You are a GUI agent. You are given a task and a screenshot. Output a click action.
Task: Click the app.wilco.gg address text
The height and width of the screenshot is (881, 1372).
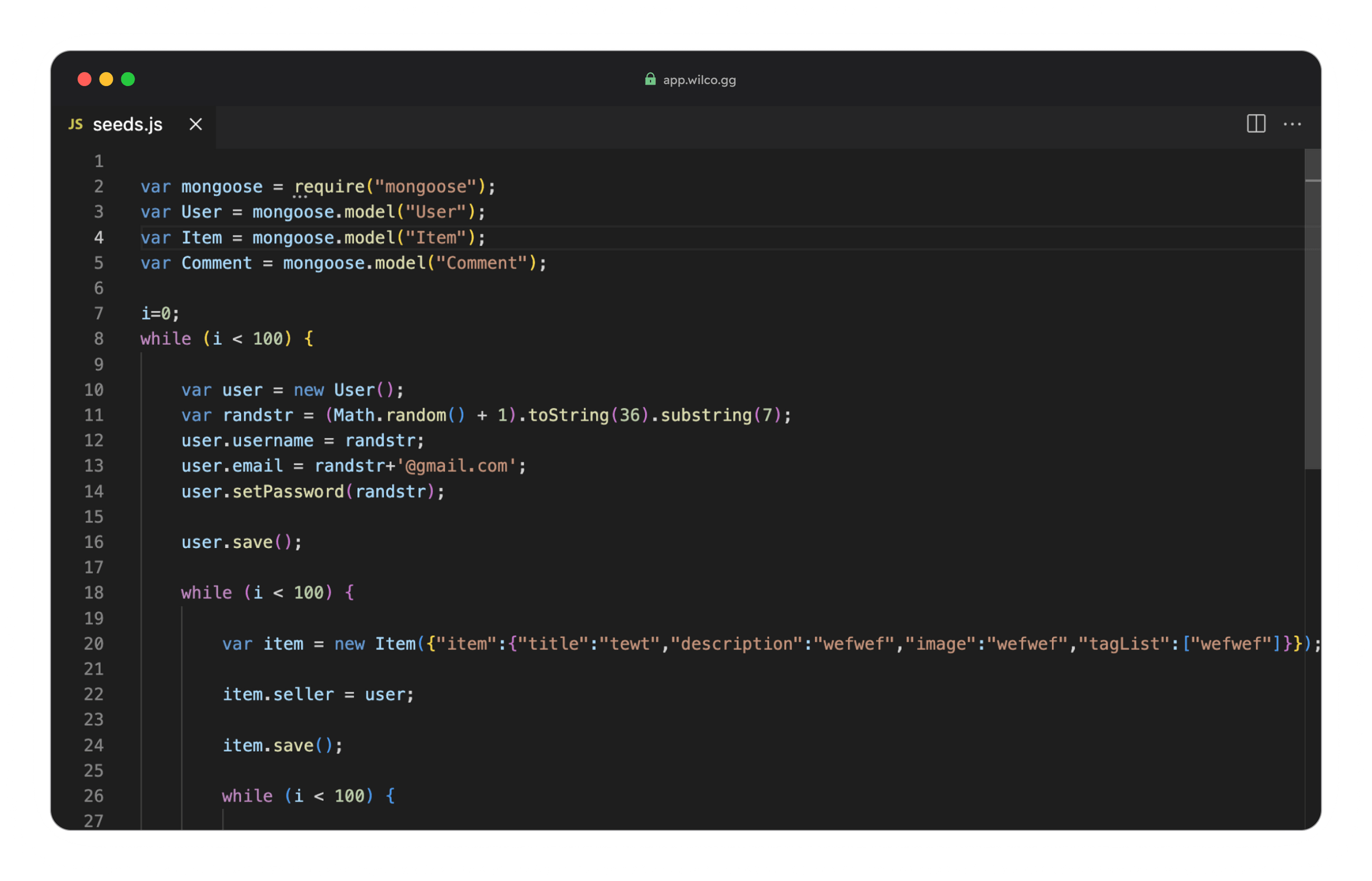pyautogui.click(x=699, y=80)
